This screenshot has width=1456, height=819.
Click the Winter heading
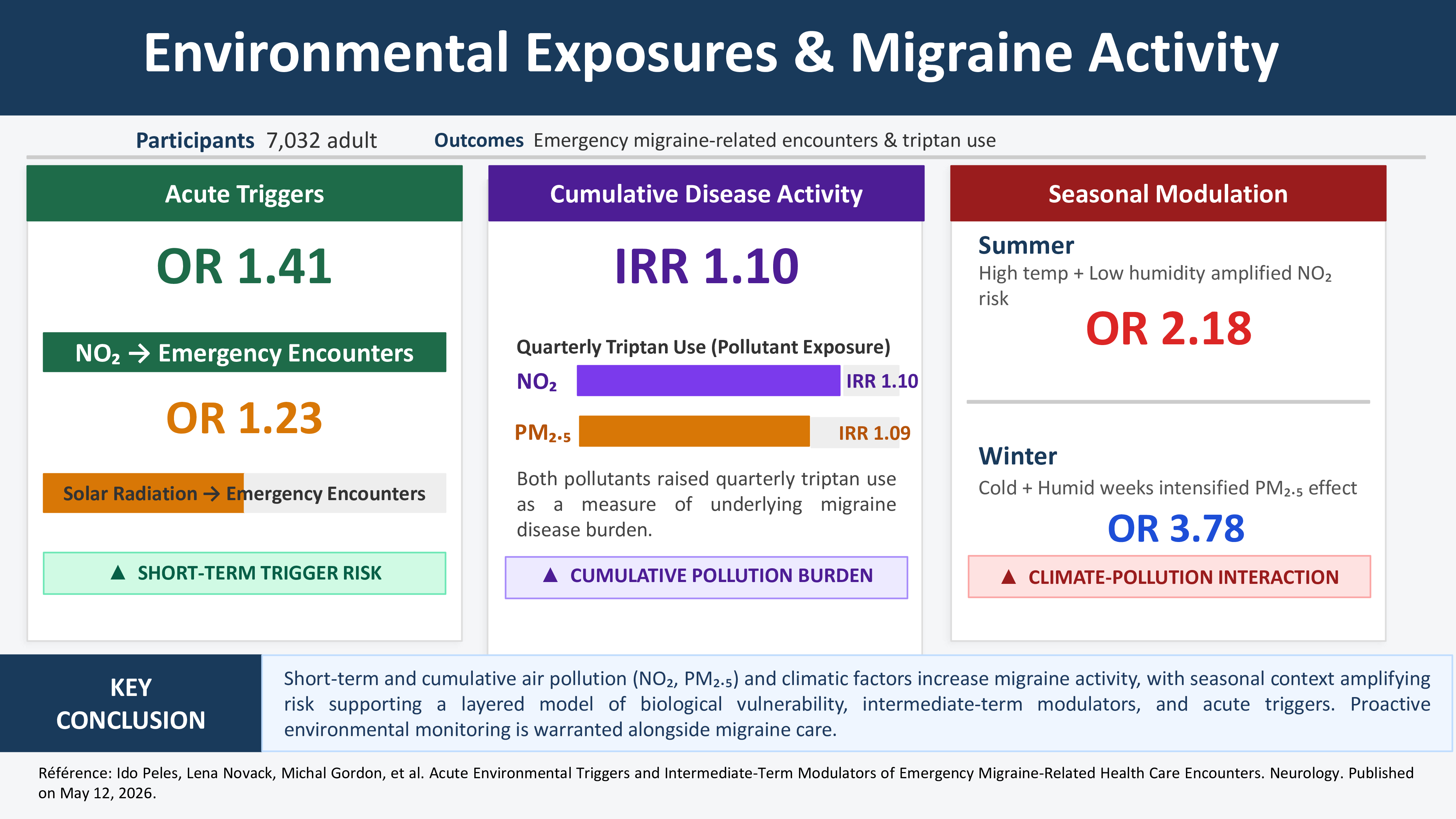1017,456
